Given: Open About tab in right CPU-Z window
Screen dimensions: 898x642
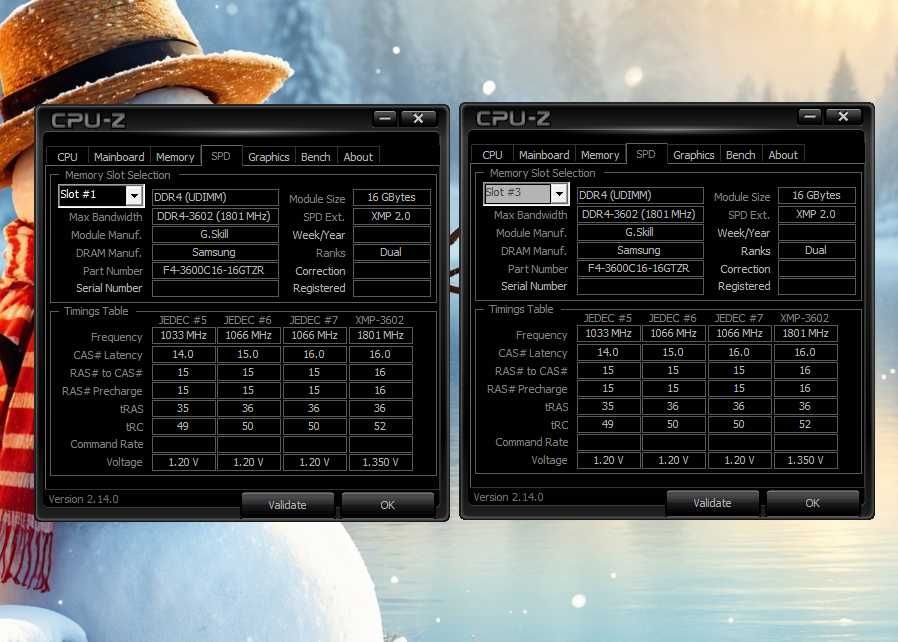Looking at the screenshot, I should (x=783, y=155).
